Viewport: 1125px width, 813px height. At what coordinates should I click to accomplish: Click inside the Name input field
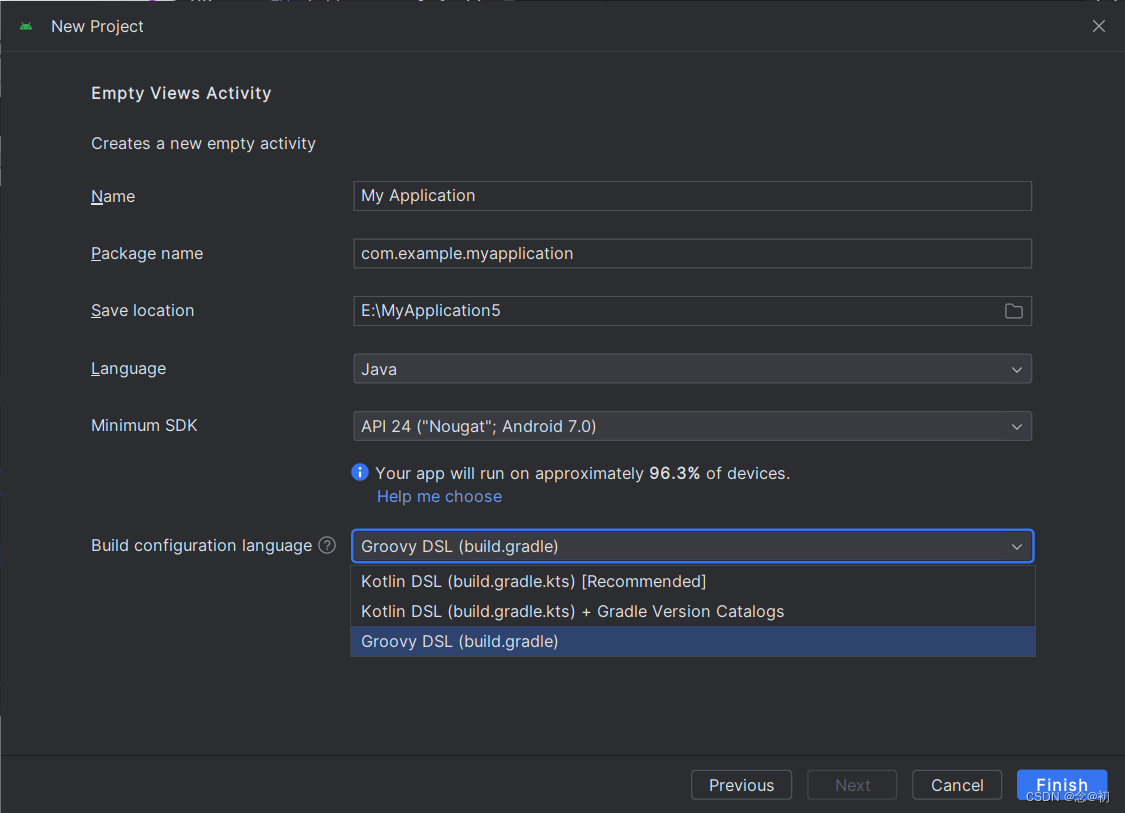(x=692, y=195)
